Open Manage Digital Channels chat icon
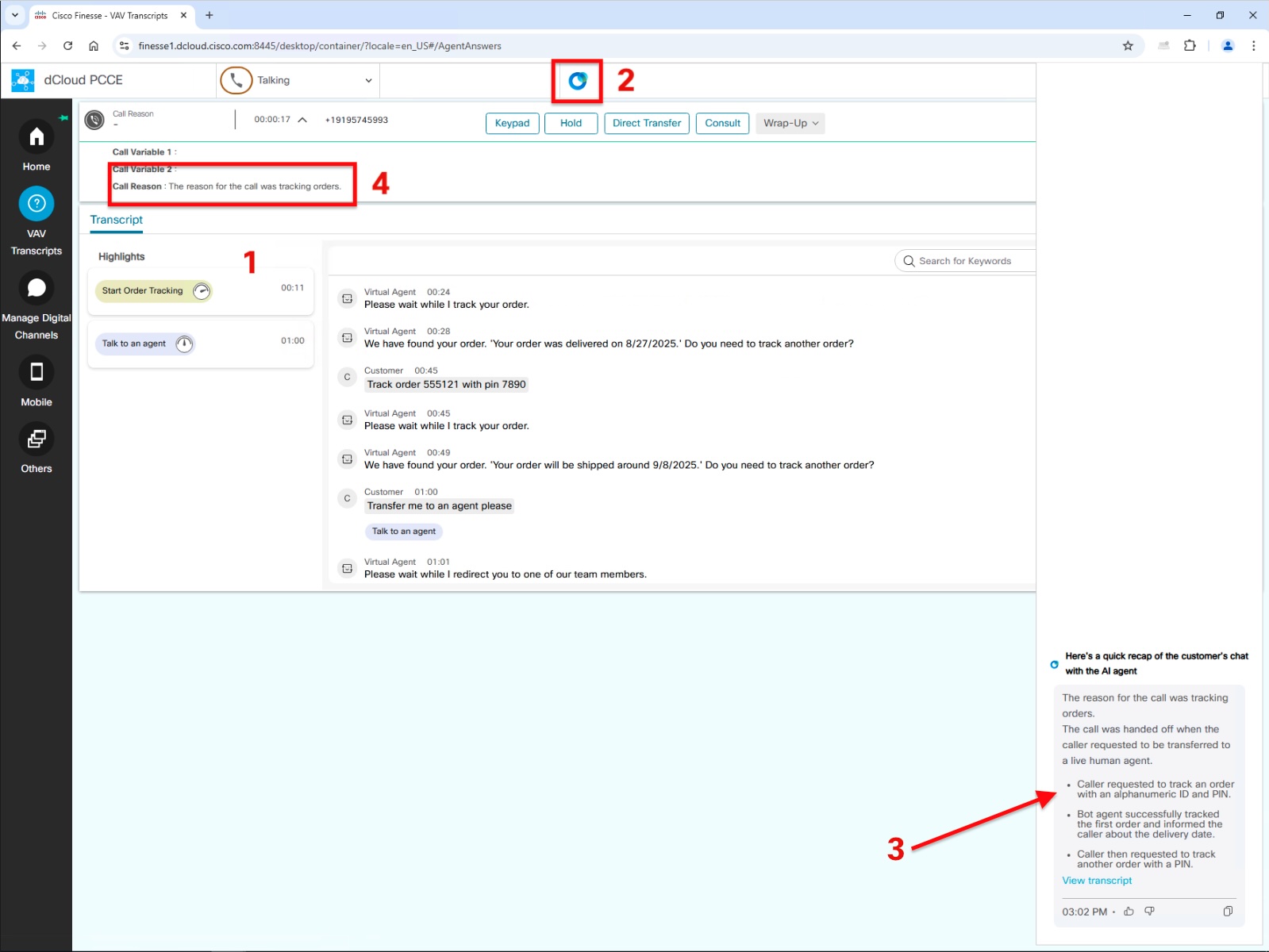This screenshot has width=1269, height=952. point(37,288)
